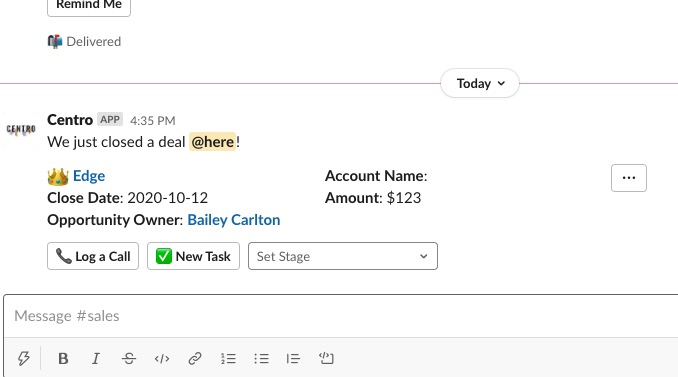This screenshot has width=678, height=377.
Task: Insert a code block
Action: (326, 358)
